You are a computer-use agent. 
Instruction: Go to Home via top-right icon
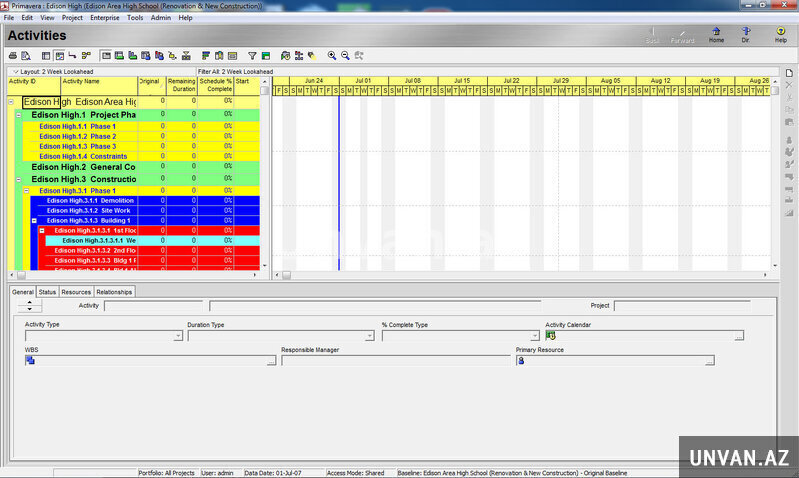pos(716,35)
